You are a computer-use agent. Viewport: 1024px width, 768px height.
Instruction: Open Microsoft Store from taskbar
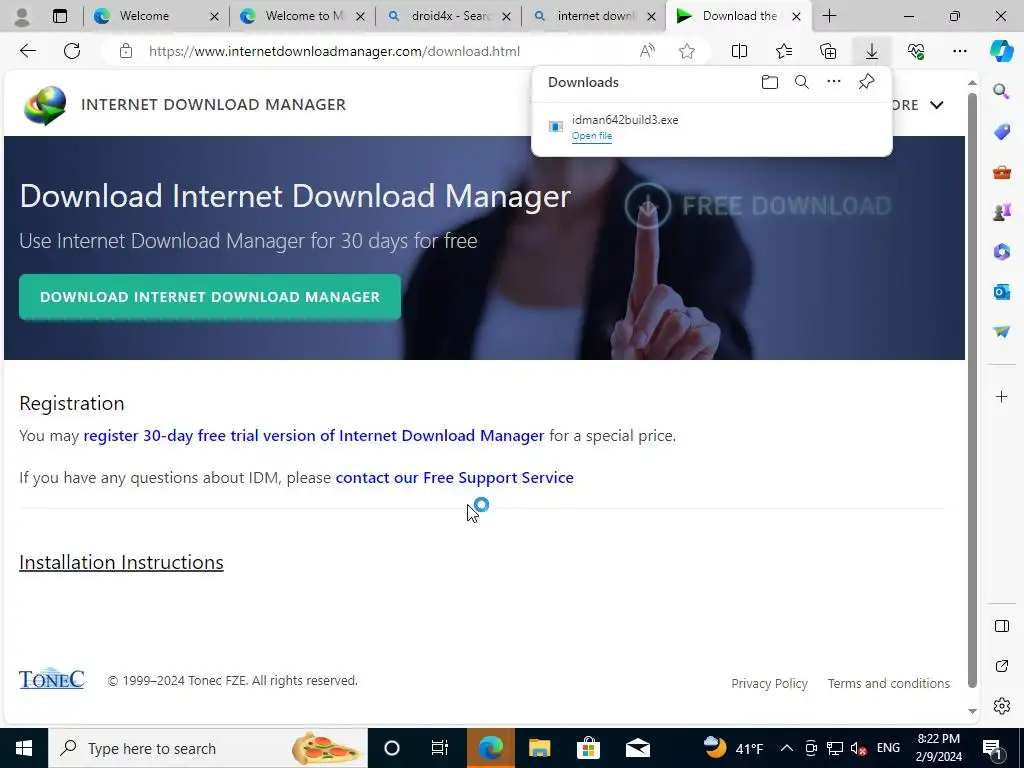click(x=588, y=748)
